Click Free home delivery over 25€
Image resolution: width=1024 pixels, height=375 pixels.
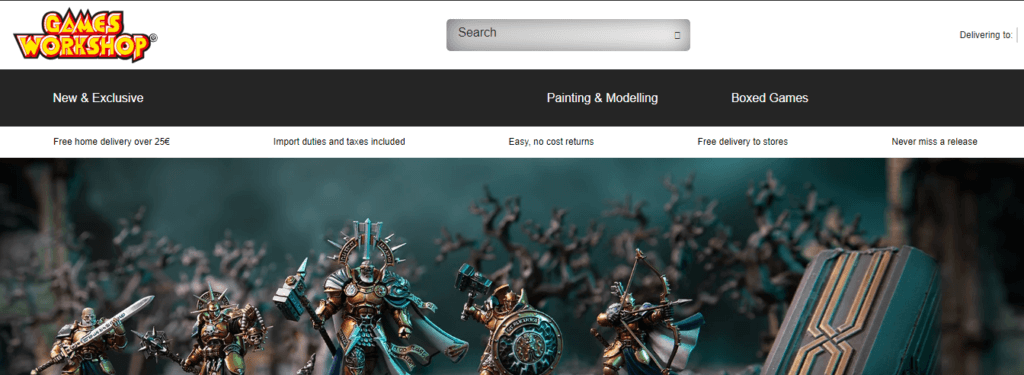point(112,142)
